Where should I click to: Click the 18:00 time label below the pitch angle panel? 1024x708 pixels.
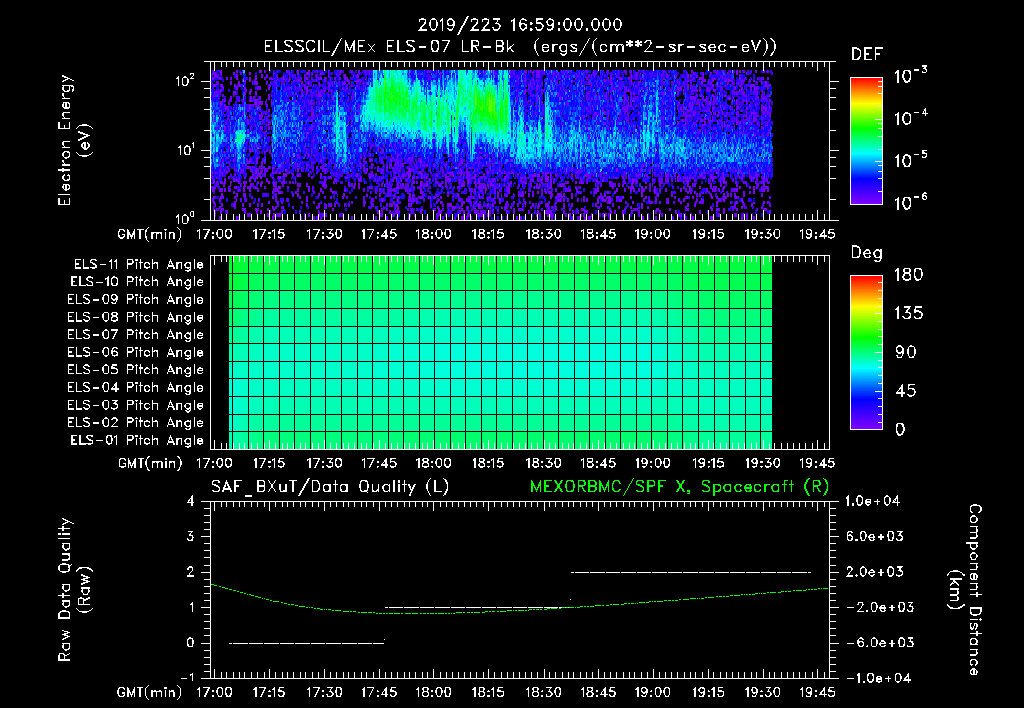click(434, 463)
